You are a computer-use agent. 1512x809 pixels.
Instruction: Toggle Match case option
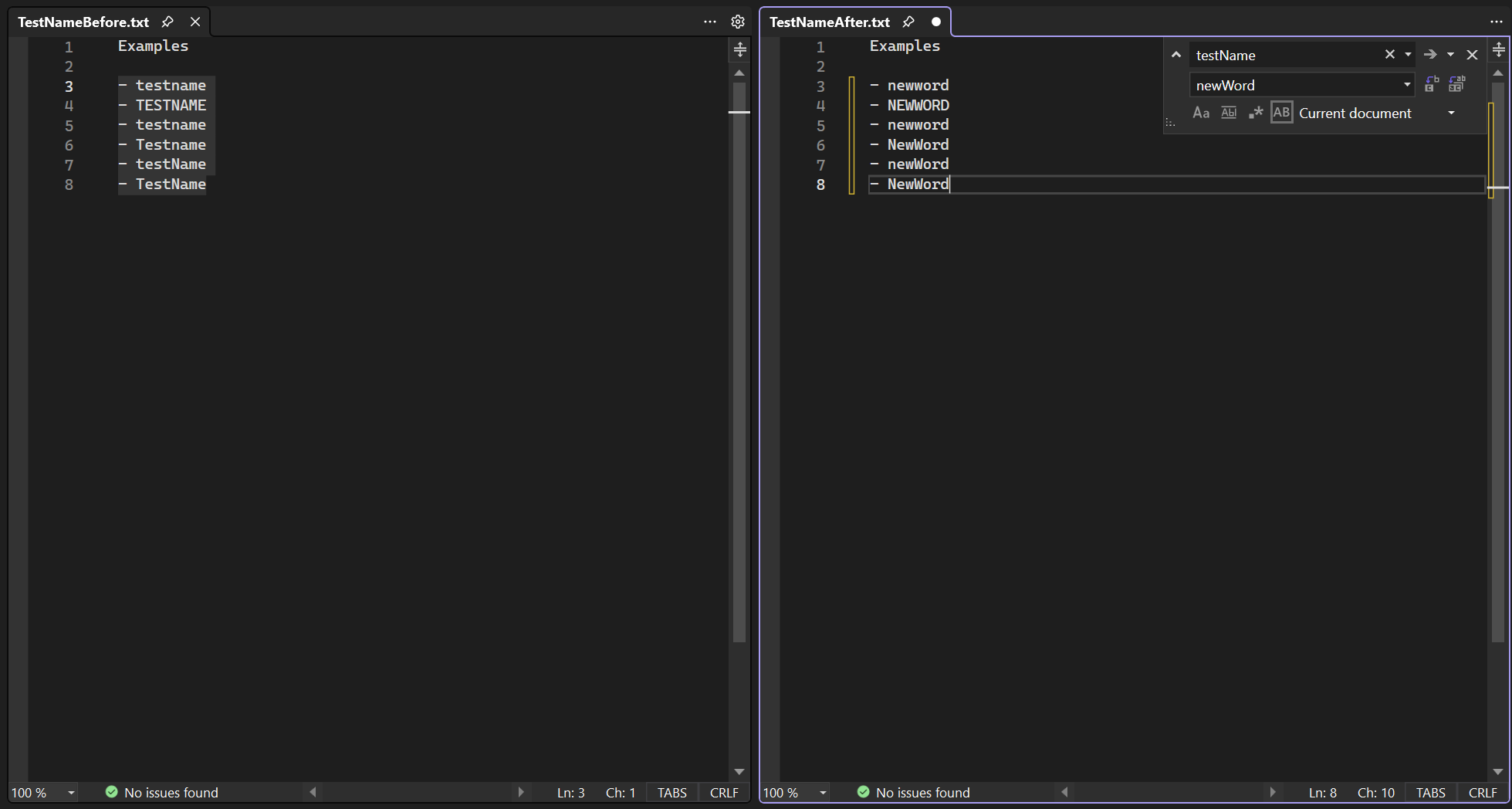pos(1201,113)
